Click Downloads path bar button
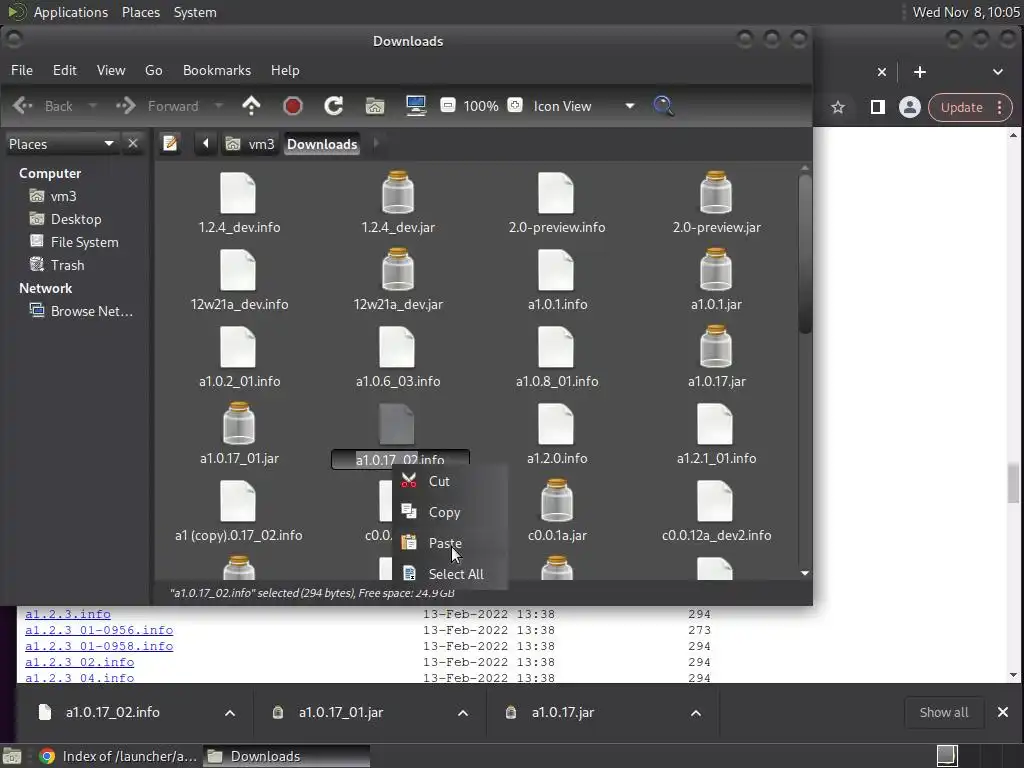The width and height of the screenshot is (1024, 768). point(322,144)
